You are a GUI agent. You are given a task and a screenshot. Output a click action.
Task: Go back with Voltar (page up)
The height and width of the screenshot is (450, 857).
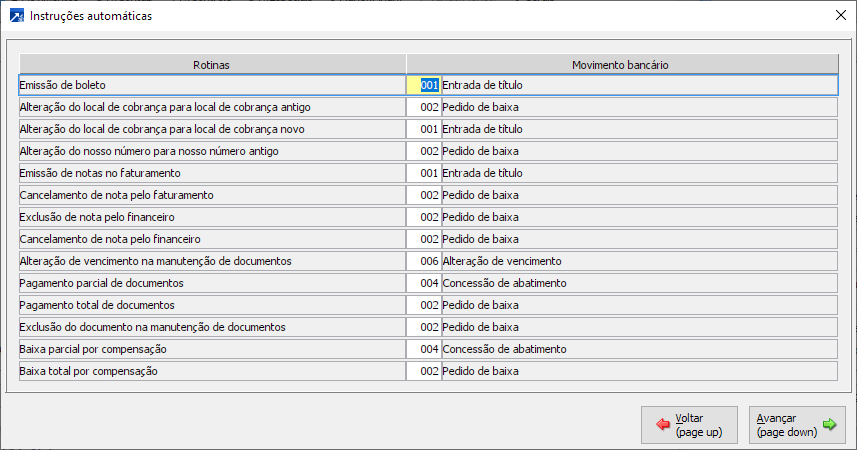[x=688, y=424]
